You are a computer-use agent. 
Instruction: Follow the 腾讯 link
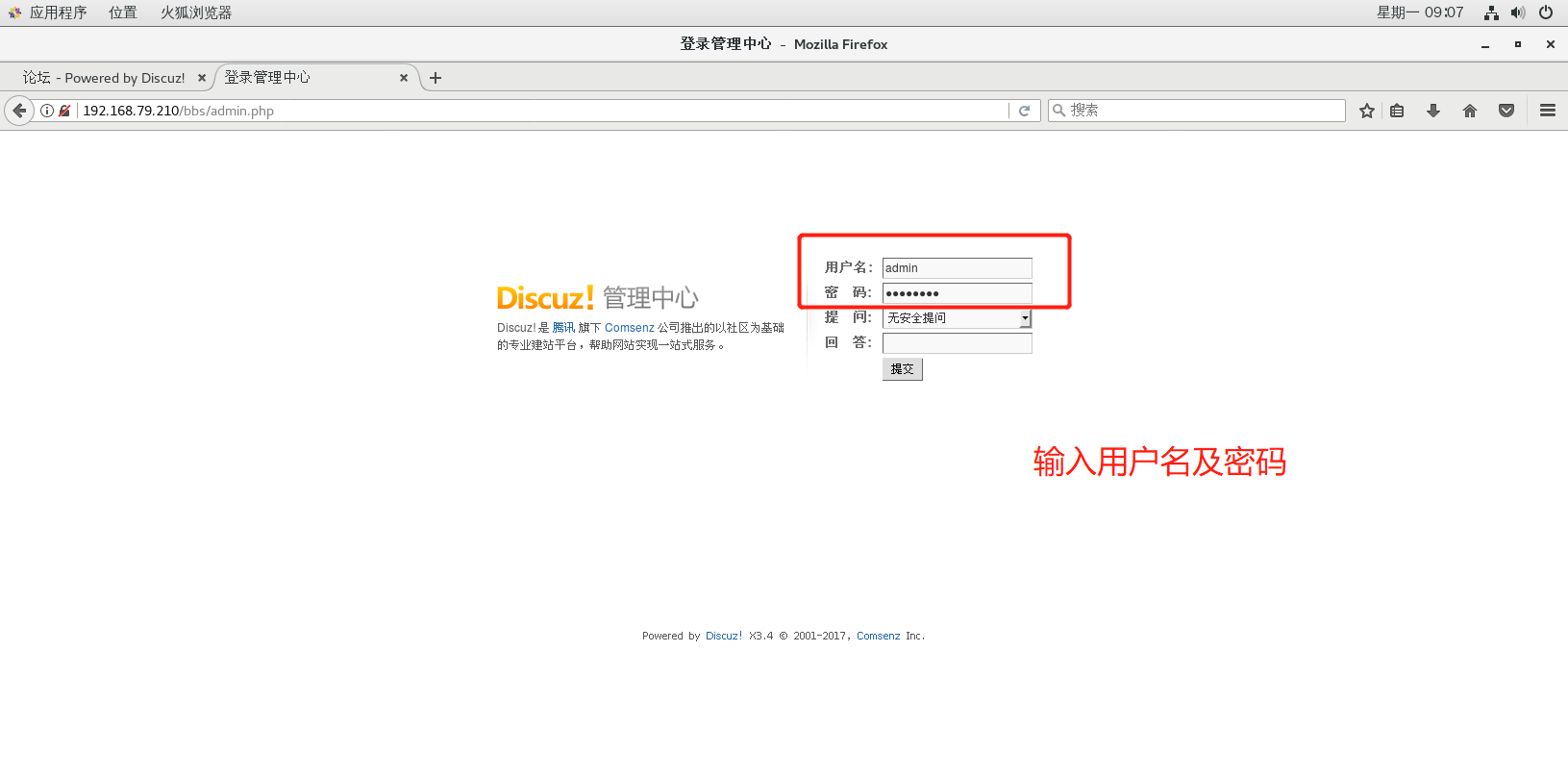[563, 328]
